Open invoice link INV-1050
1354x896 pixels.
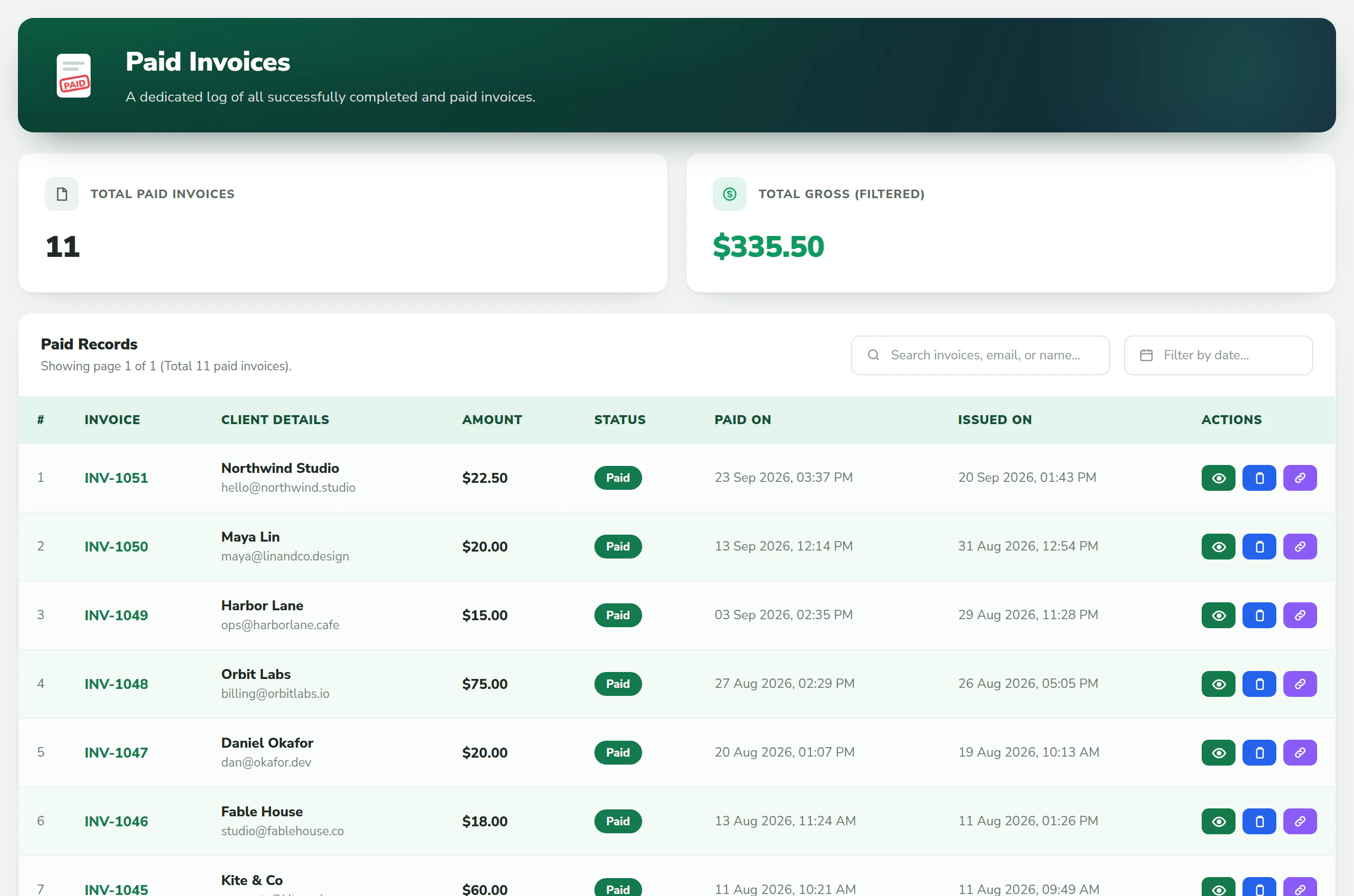(x=116, y=546)
